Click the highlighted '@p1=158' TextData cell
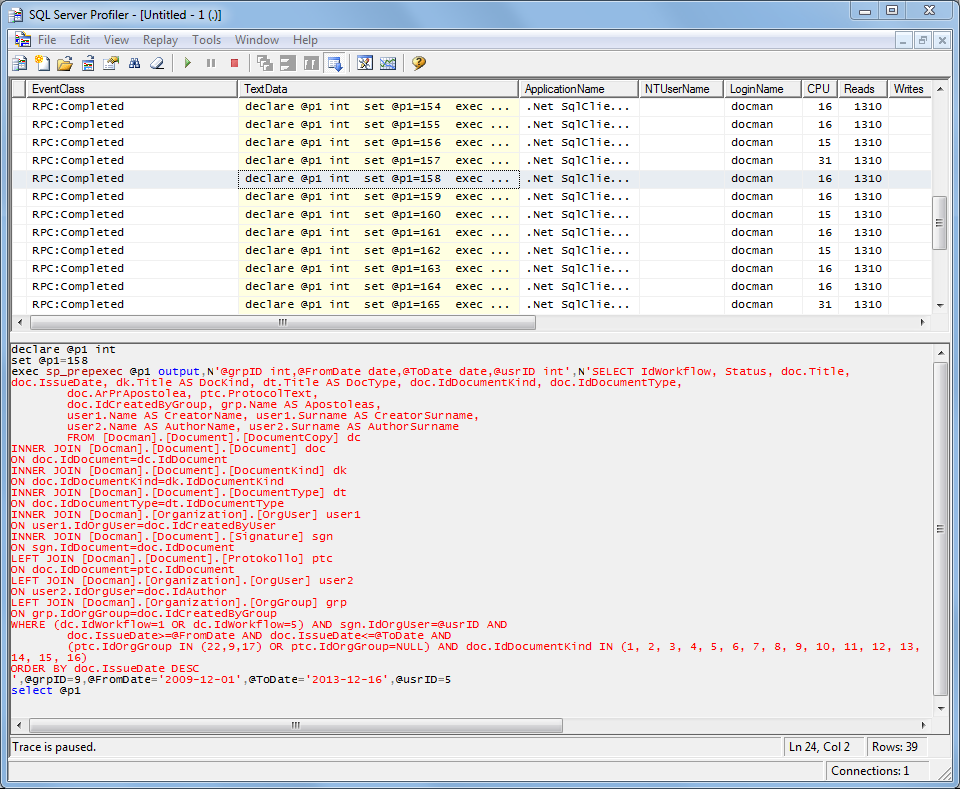Screen dimensions: 960x789 tap(378, 179)
